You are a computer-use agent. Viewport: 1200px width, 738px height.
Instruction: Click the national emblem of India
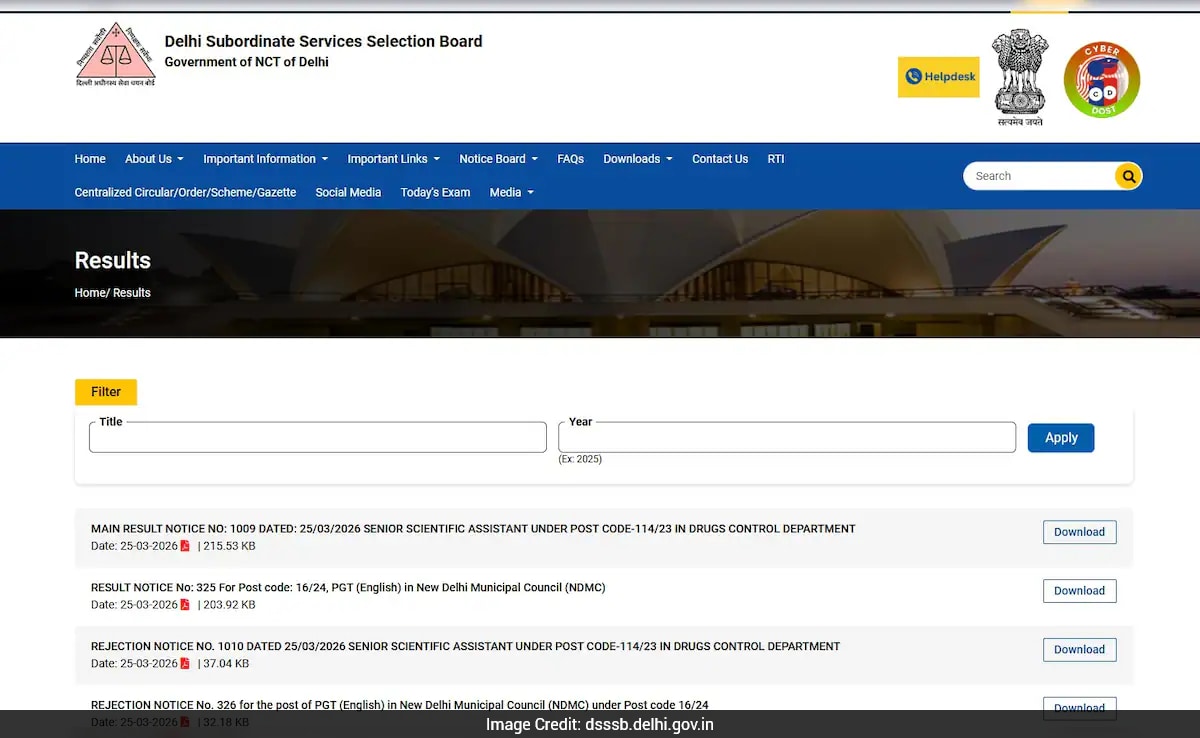click(1019, 77)
